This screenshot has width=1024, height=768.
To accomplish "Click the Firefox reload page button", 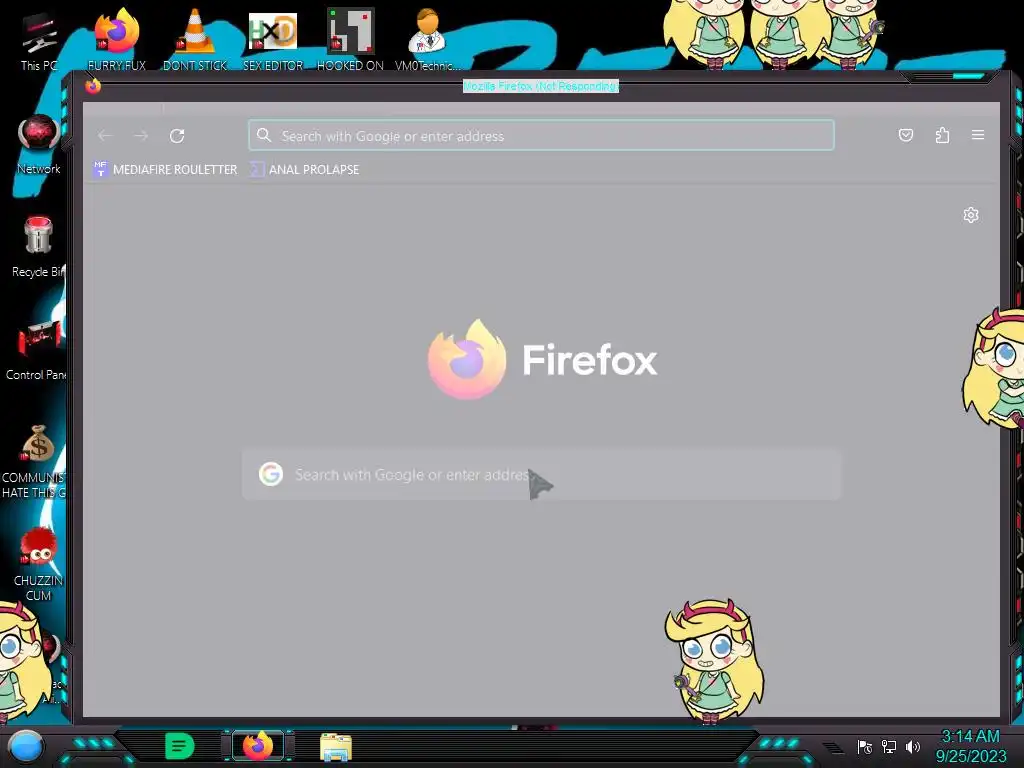I will (177, 136).
